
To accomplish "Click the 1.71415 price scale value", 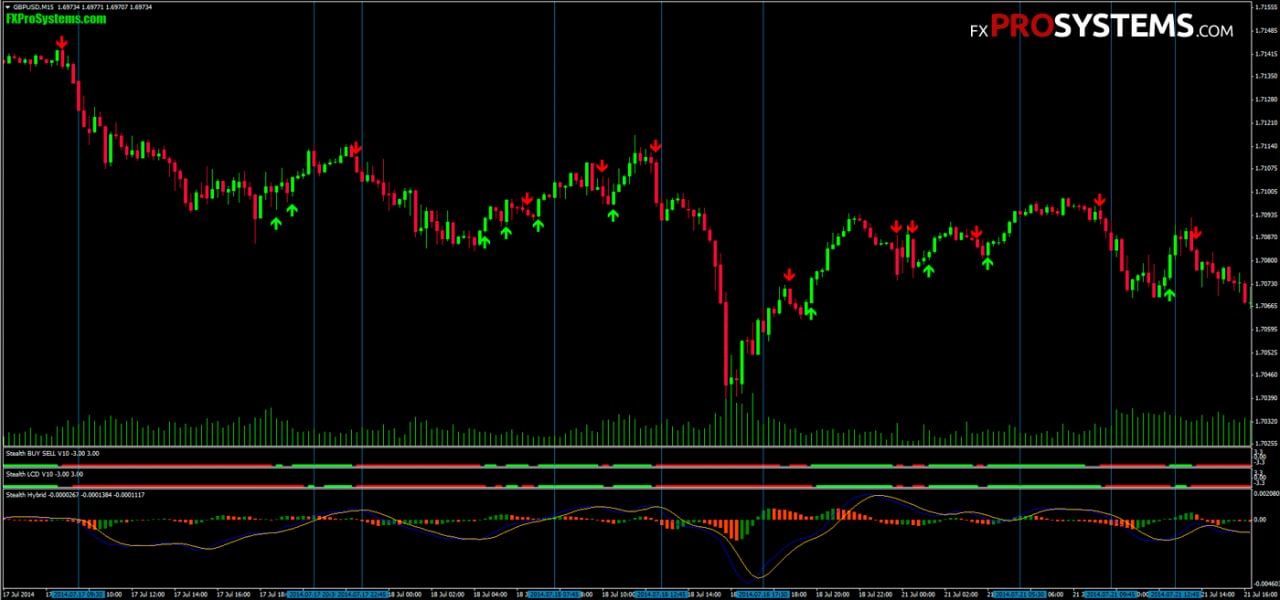I will (1265, 53).
